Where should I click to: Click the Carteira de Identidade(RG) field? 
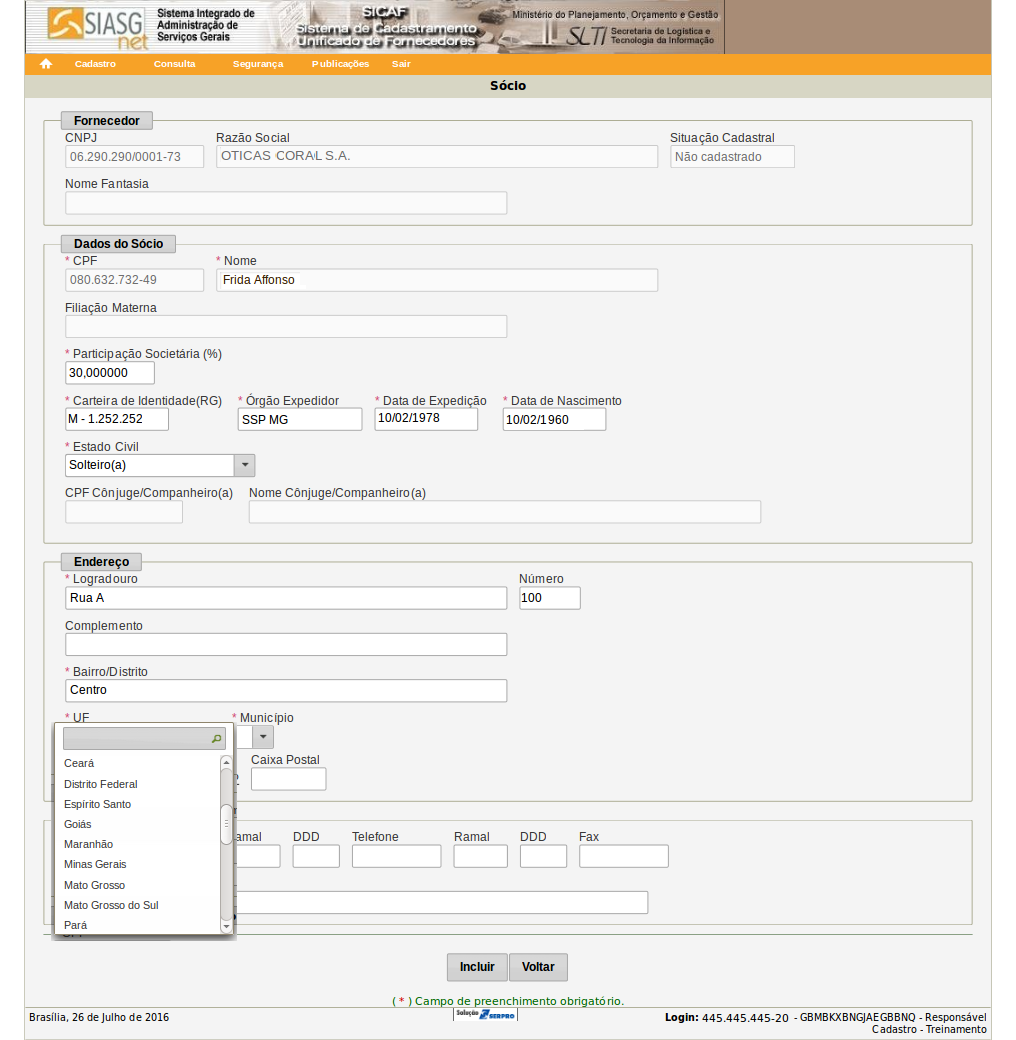117,419
